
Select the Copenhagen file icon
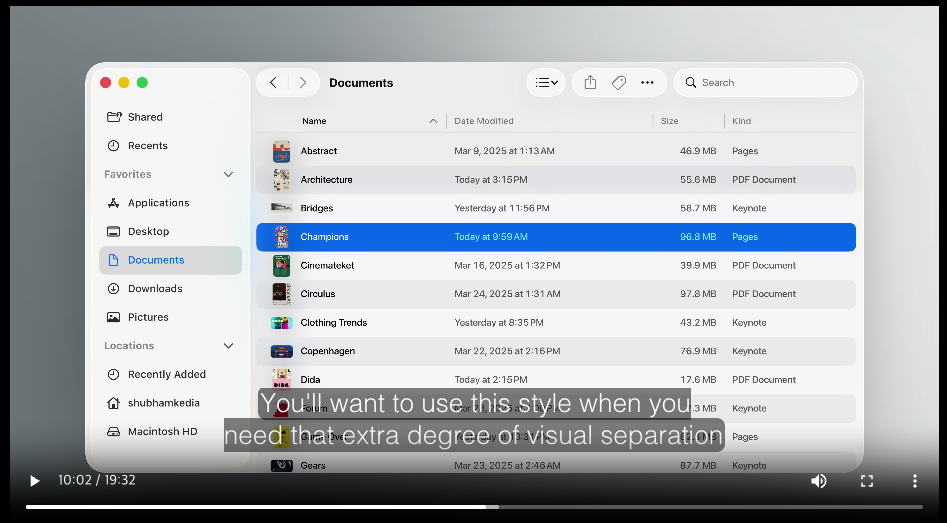coord(281,351)
